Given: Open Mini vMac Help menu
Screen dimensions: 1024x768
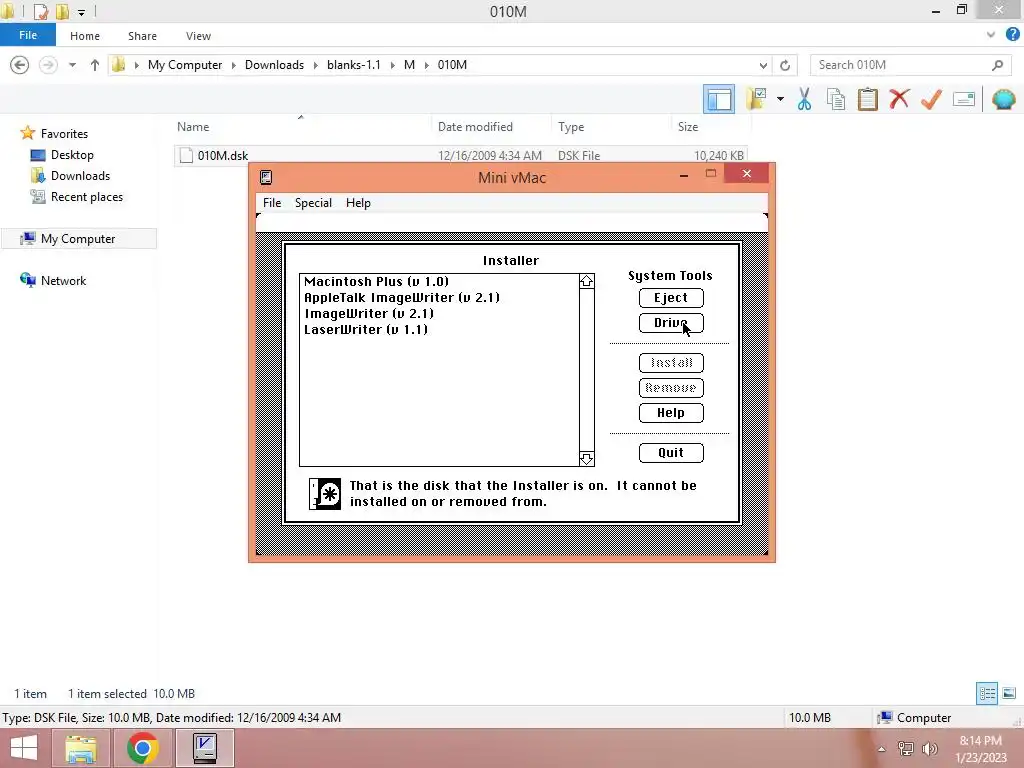Looking at the screenshot, I should coord(358,202).
